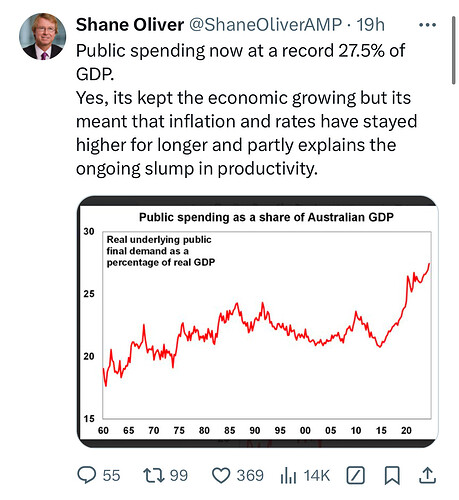Click the 369 likes count

250,476
